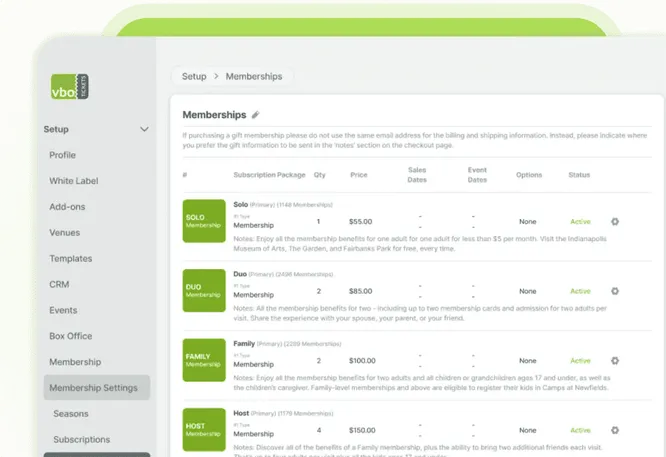Open Templates in the sidebar
This screenshot has width=666, height=457.
[x=71, y=259]
